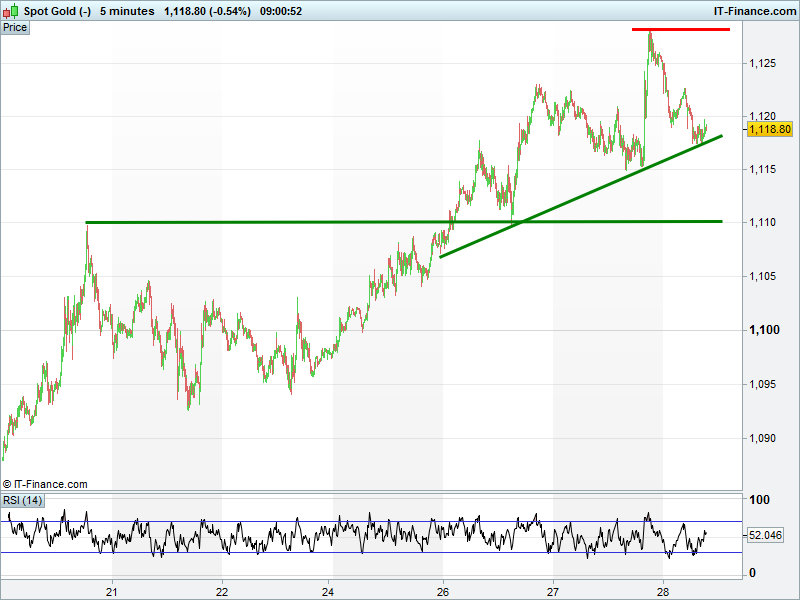
Task: Open the 5 minutes timeframe selector
Action: click(127, 11)
